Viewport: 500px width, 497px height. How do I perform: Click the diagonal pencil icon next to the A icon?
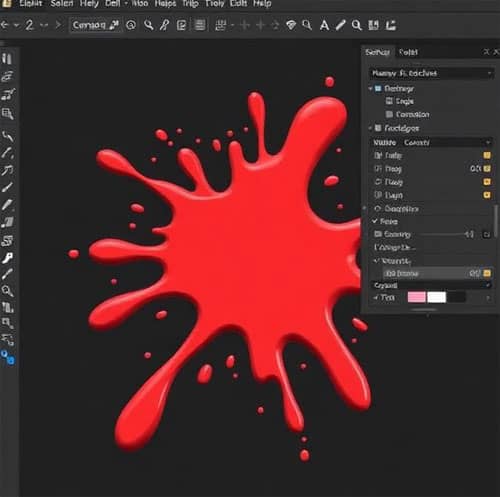point(340,25)
